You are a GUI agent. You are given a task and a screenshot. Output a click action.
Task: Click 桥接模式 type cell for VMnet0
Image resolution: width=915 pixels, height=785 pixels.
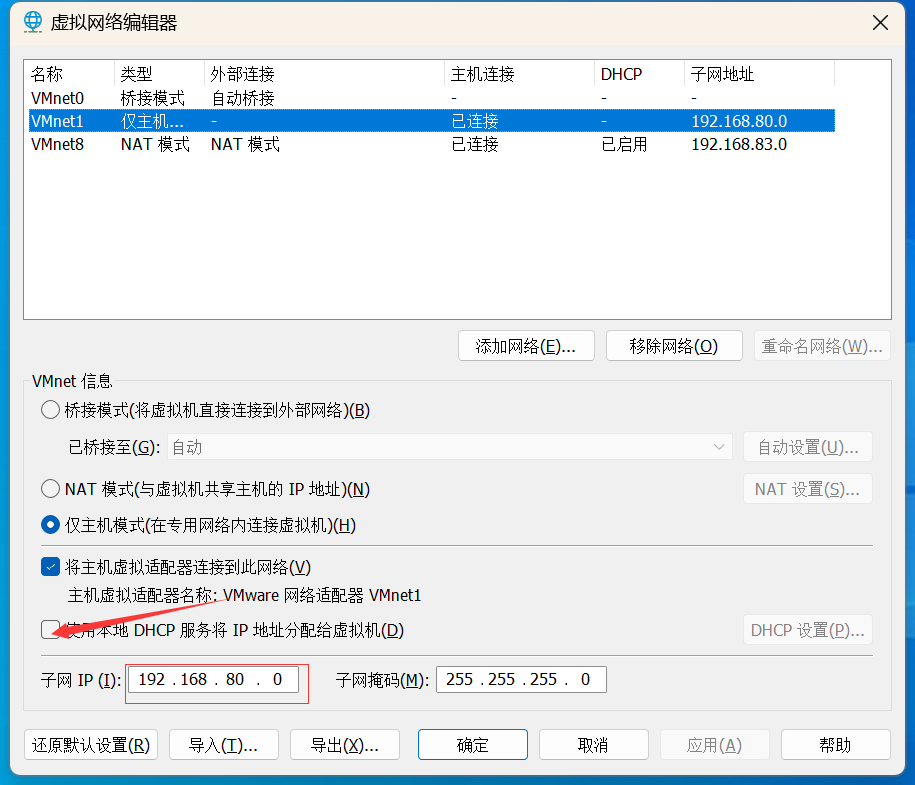152,98
